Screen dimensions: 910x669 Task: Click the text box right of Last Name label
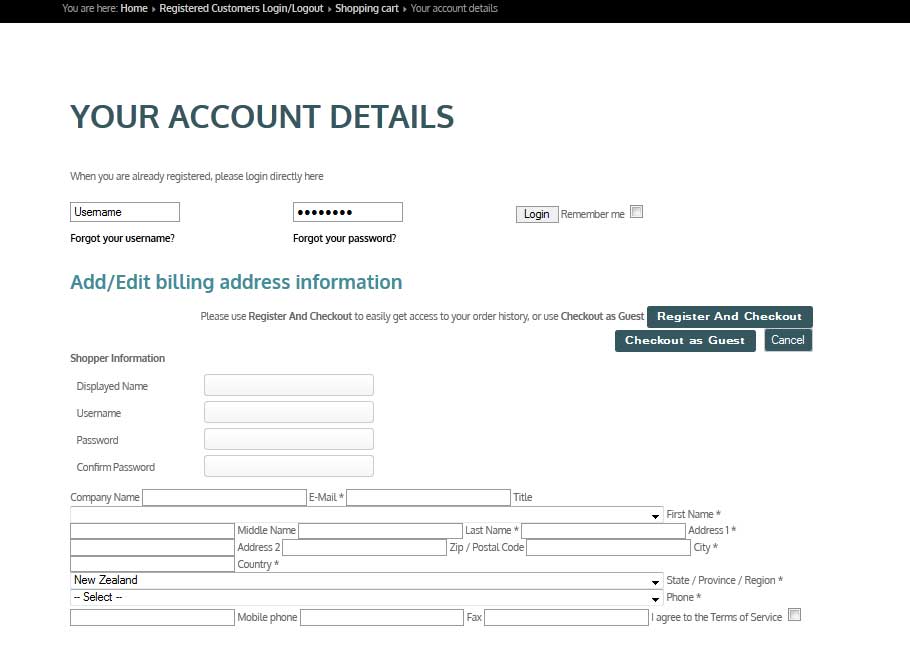tap(604, 531)
